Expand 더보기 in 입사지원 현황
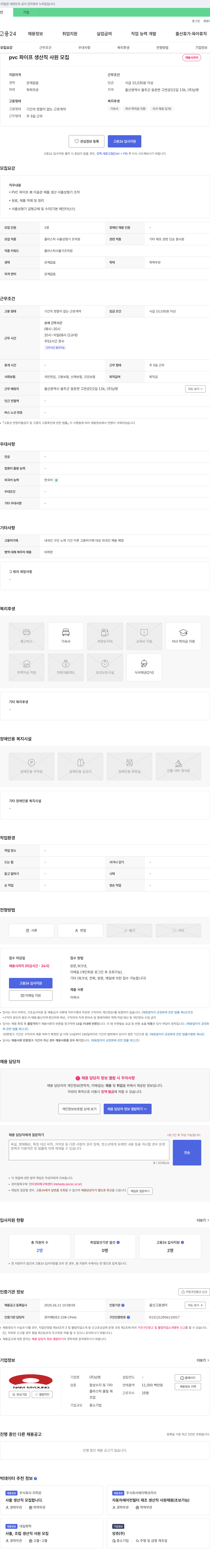The image size is (210, 1568). pos(203,1220)
